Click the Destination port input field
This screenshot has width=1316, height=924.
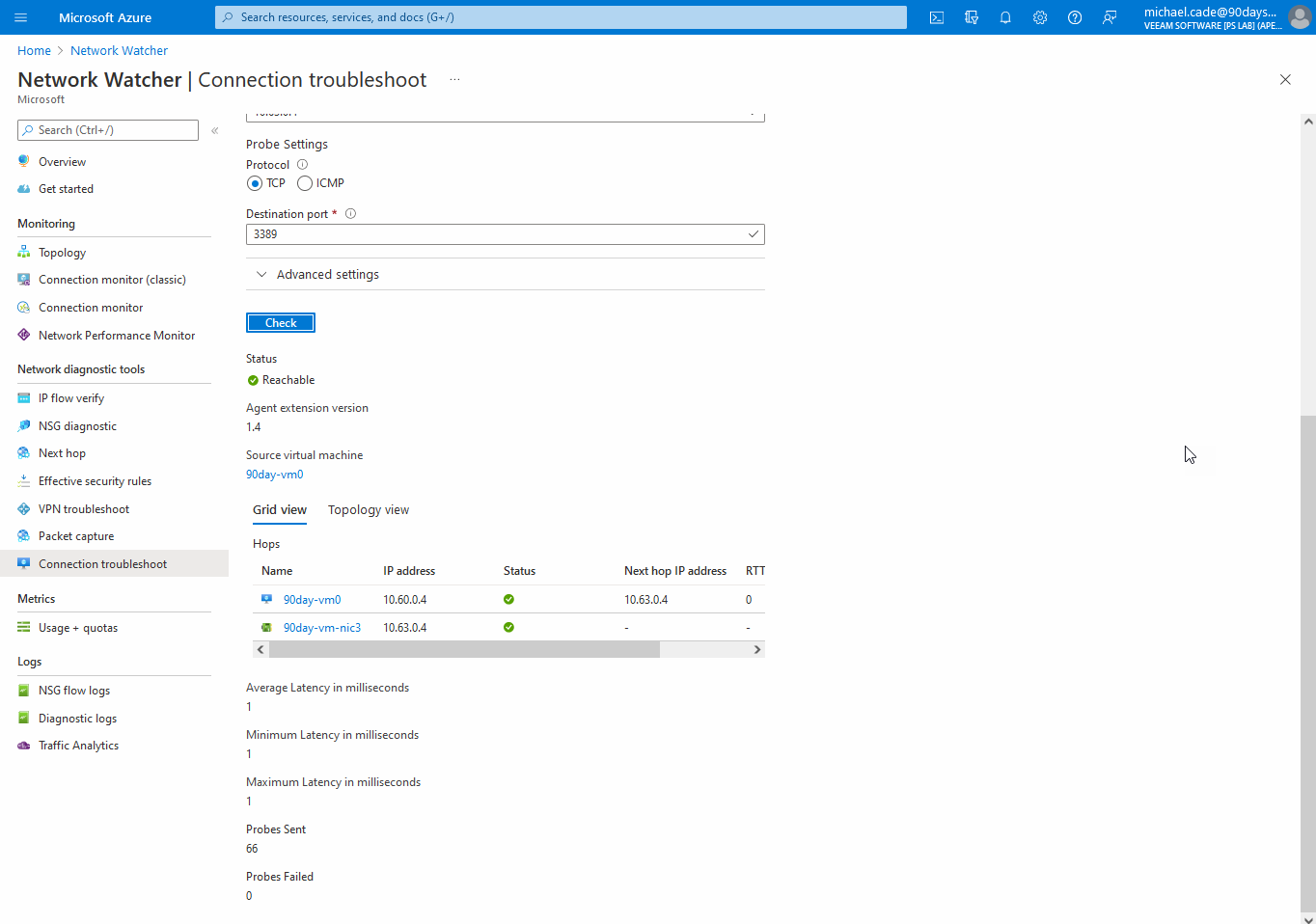(x=497, y=234)
